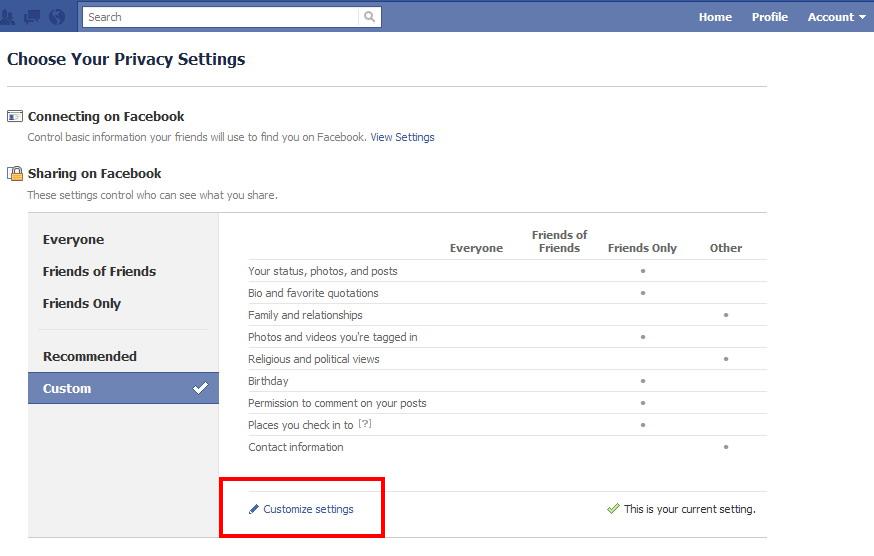This screenshot has height=556, width=874.
Task: Click the question mark help next to Places
Action: click(x=365, y=424)
